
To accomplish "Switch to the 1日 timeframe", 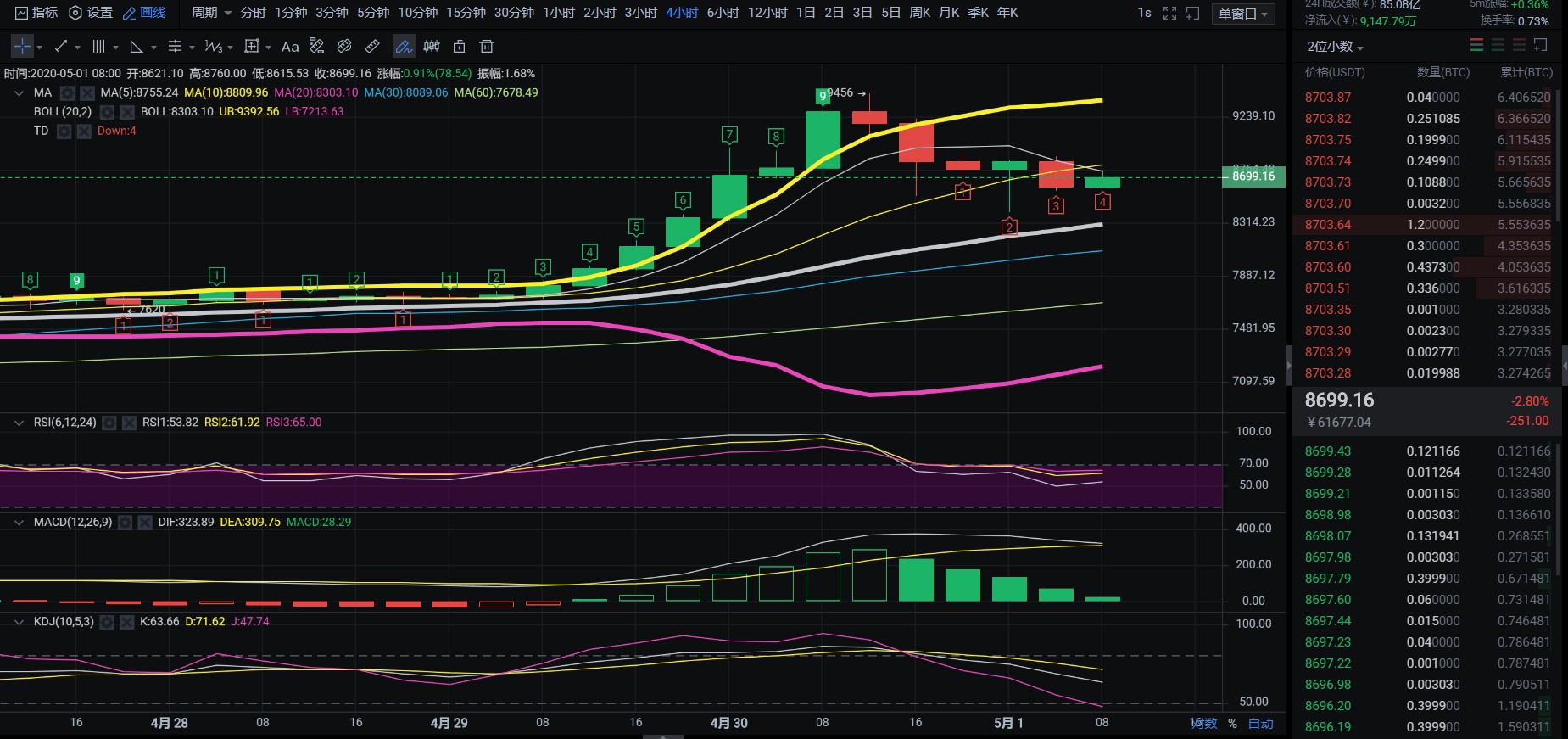I will click(806, 13).
